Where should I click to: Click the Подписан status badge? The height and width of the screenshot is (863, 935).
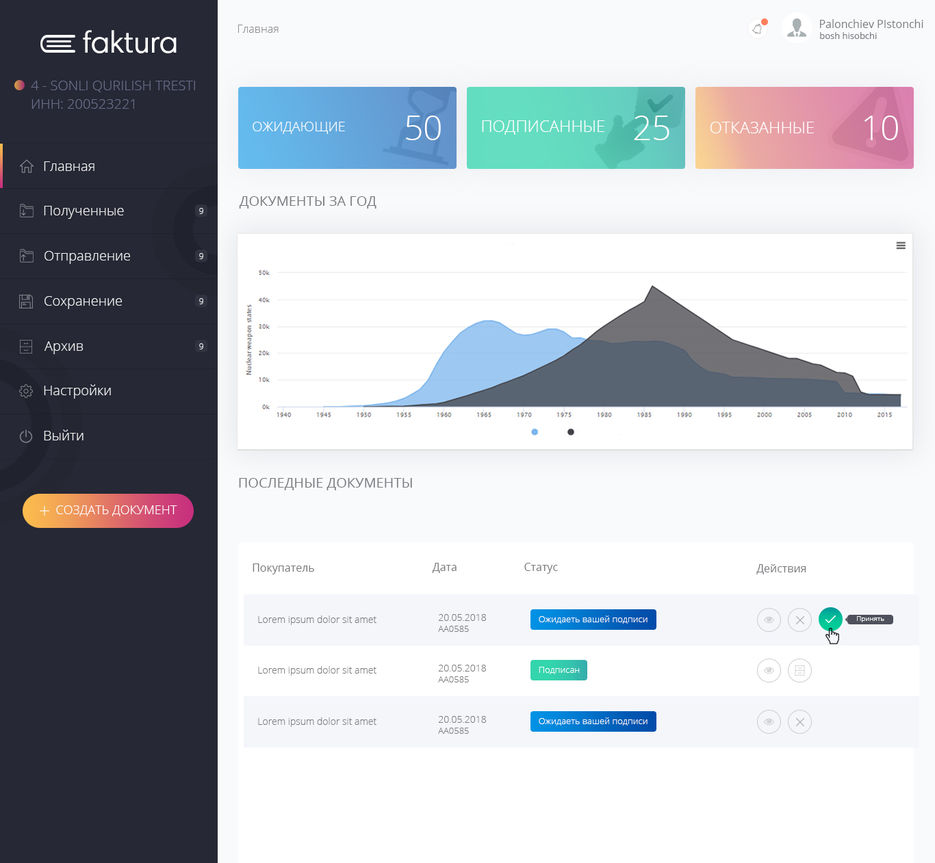[x=558, y=670]
